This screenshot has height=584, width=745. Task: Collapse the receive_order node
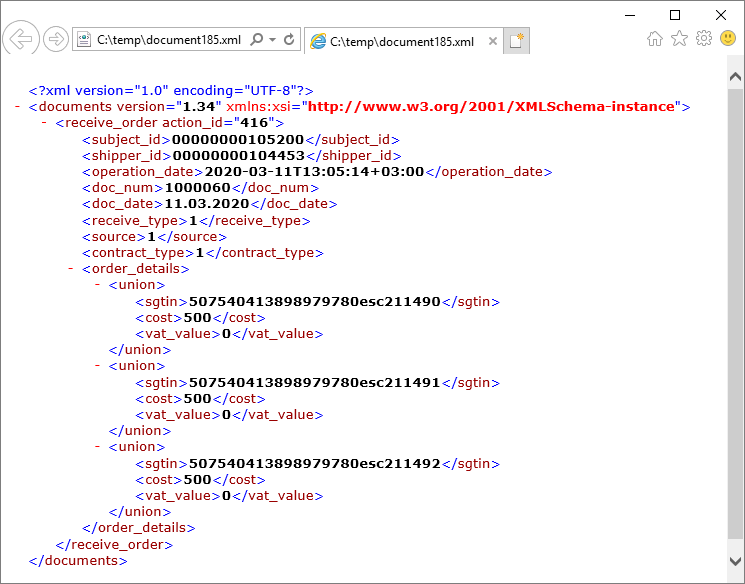pyautogui.click(x=44, y=123)
